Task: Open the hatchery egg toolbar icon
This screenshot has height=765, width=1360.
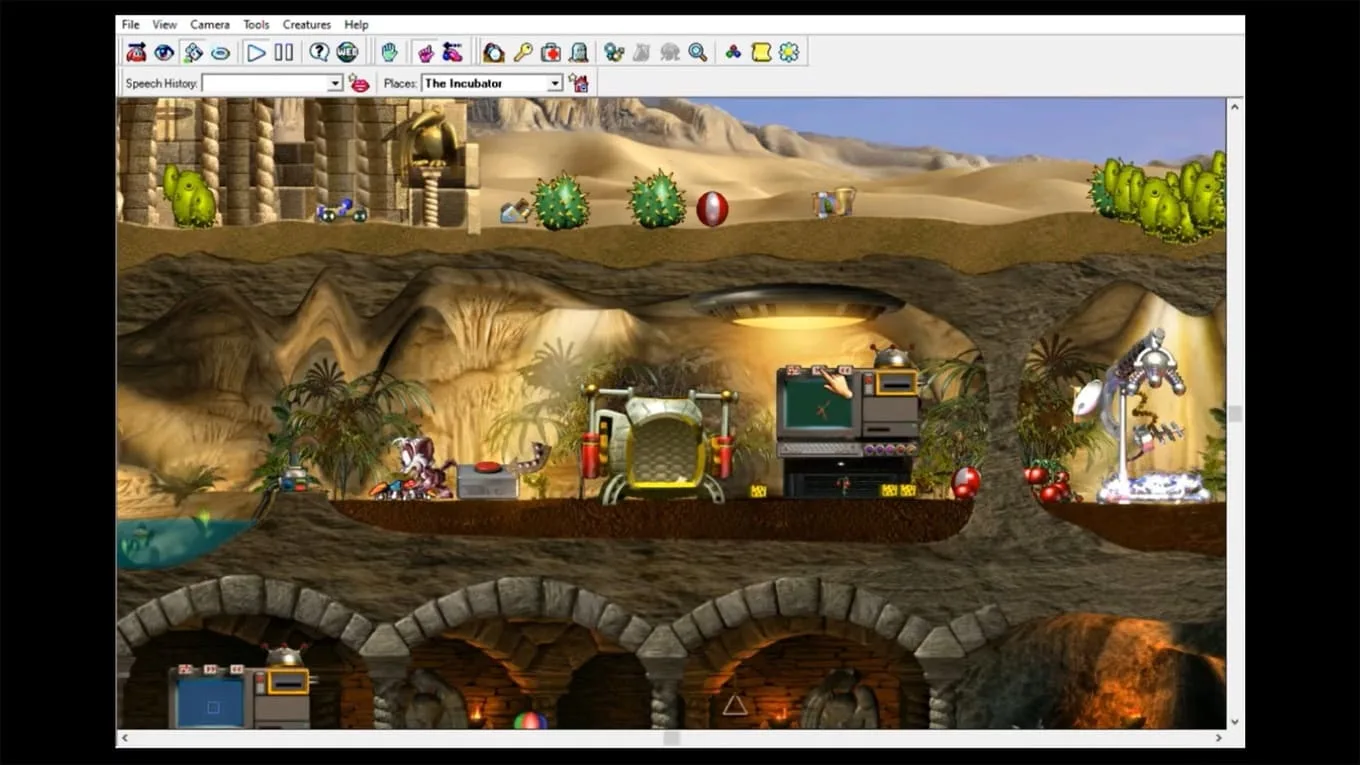Action: click(x=494, y=52)
